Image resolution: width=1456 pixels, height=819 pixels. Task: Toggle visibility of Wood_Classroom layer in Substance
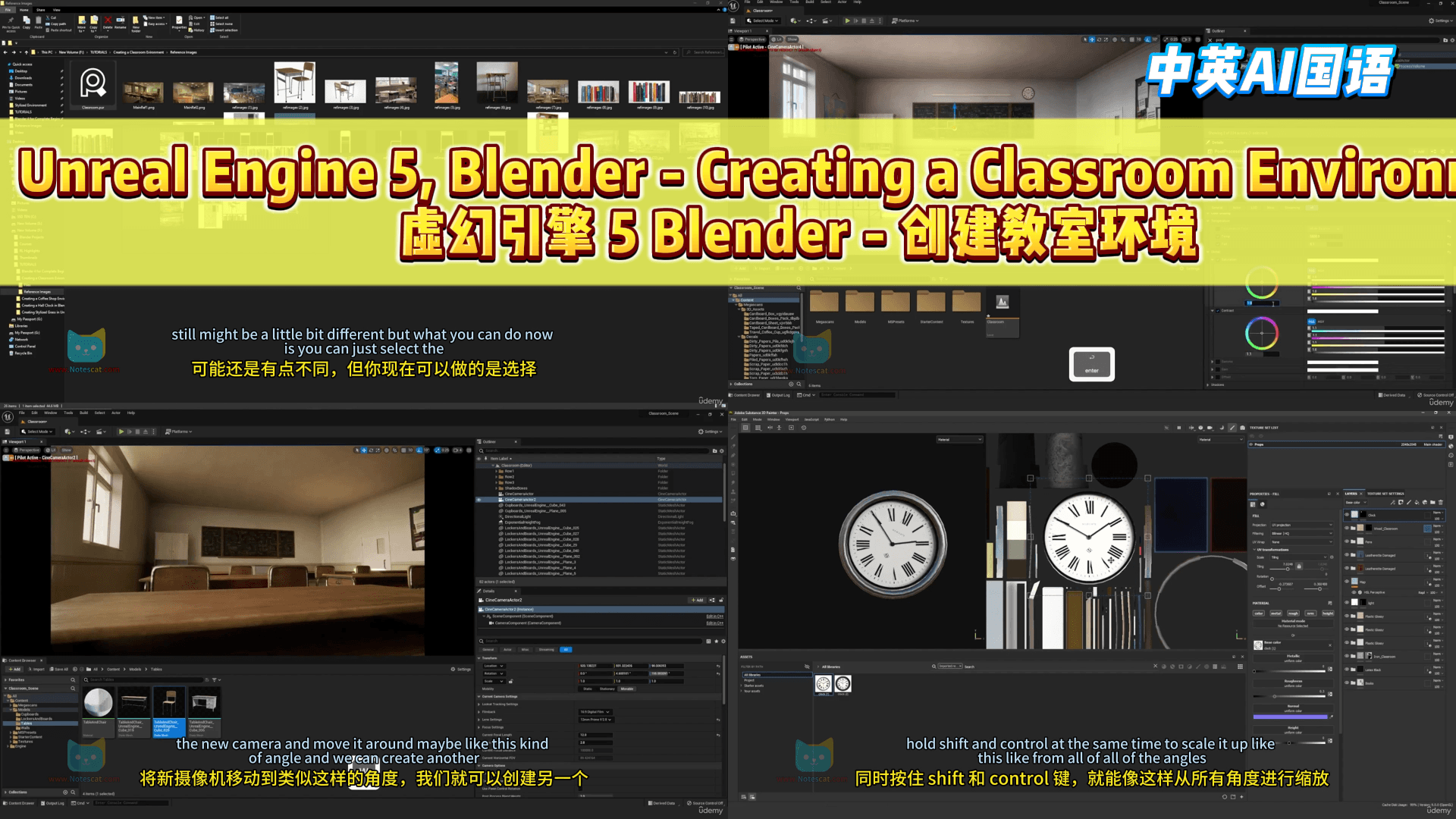pos(1347,529)
